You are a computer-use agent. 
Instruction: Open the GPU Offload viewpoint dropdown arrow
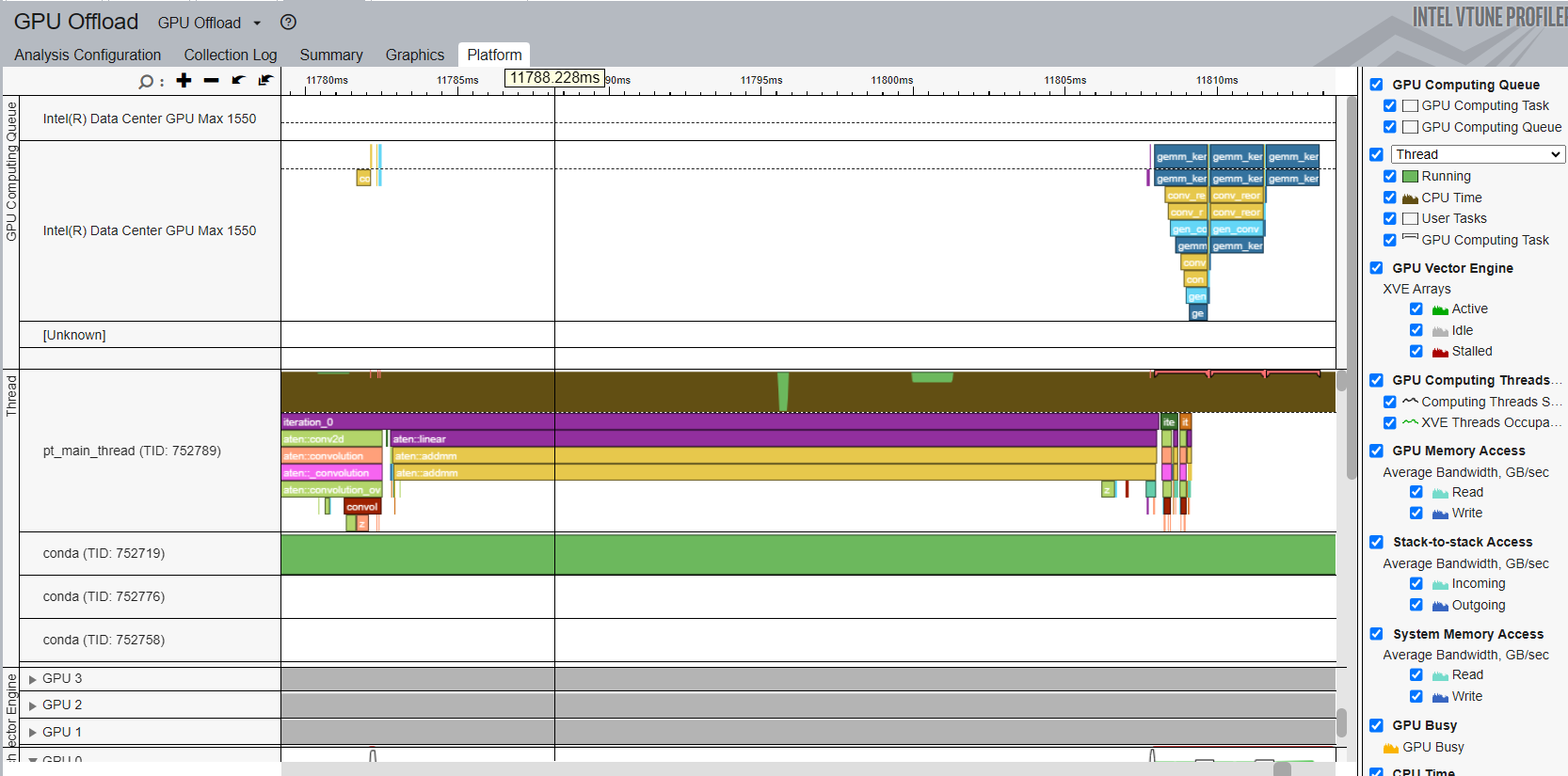[x=257, y=24]
